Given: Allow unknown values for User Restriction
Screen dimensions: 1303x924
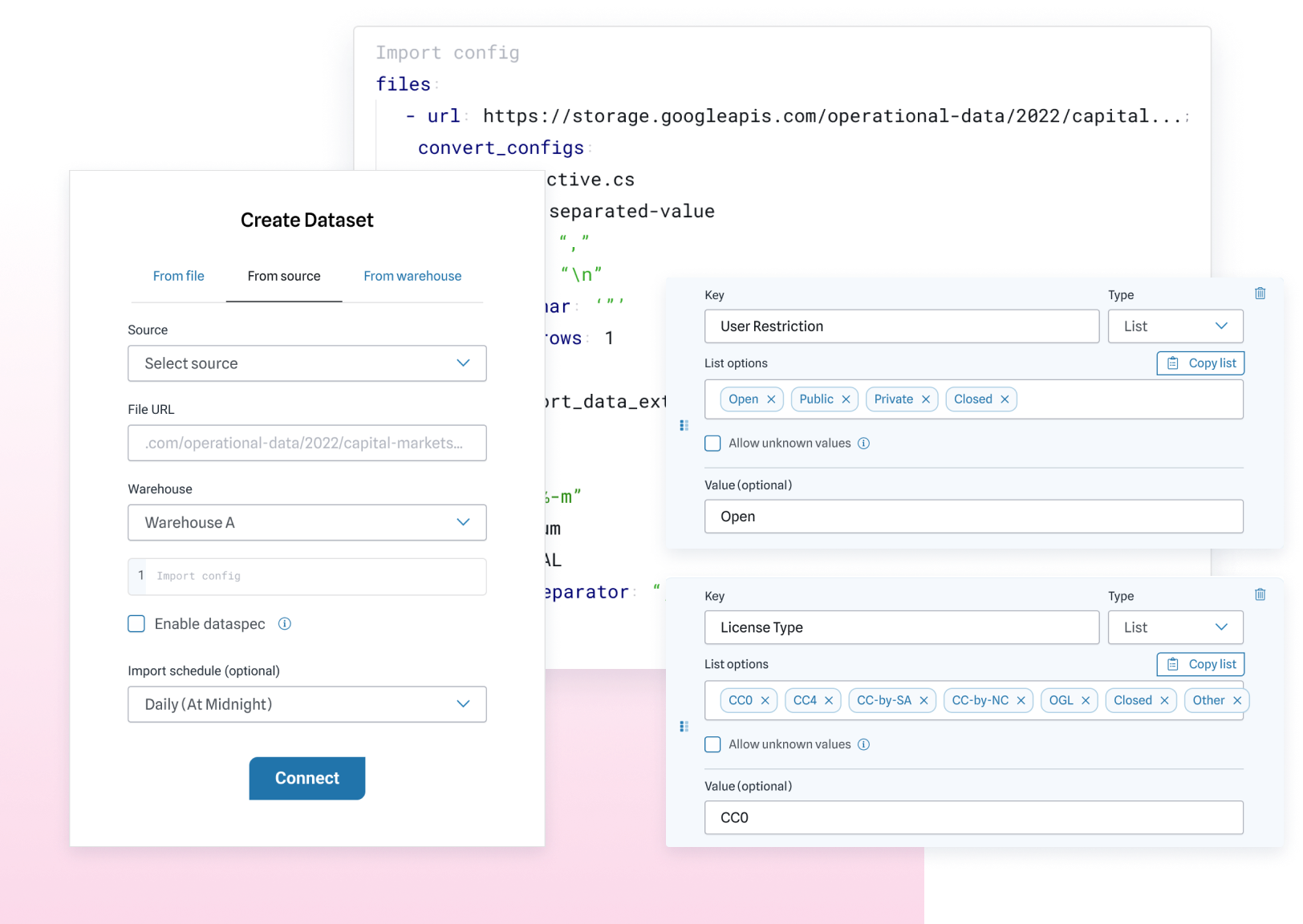Looking at the screenshot, I should 712,443.
